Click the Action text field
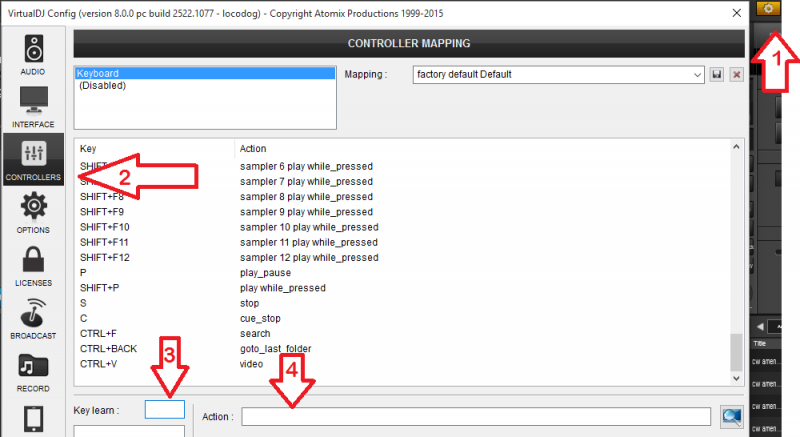The height and width of the screenshot is (437, 800). tap(476, 417)
